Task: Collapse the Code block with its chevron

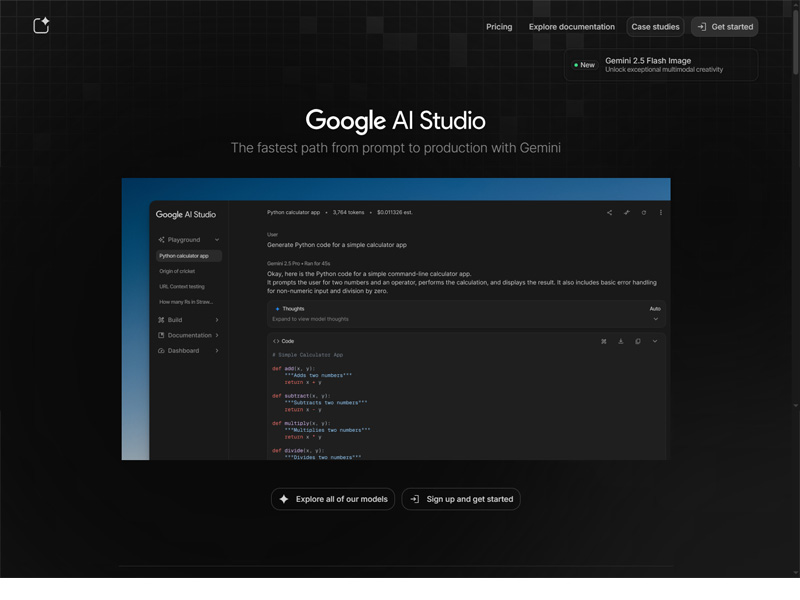Action: pos(655,341)
